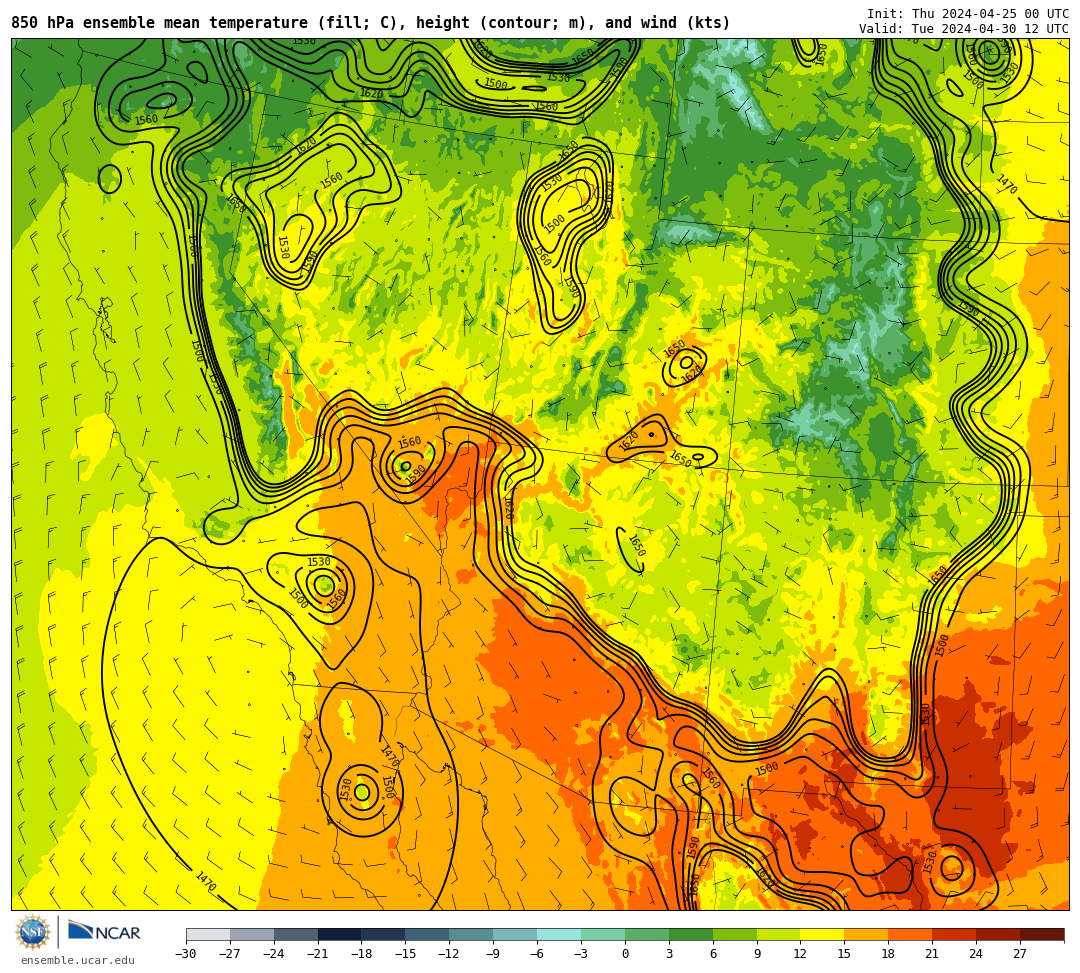
Task: Click the light aqua swatch between -6 and -3
Action: 559,934
